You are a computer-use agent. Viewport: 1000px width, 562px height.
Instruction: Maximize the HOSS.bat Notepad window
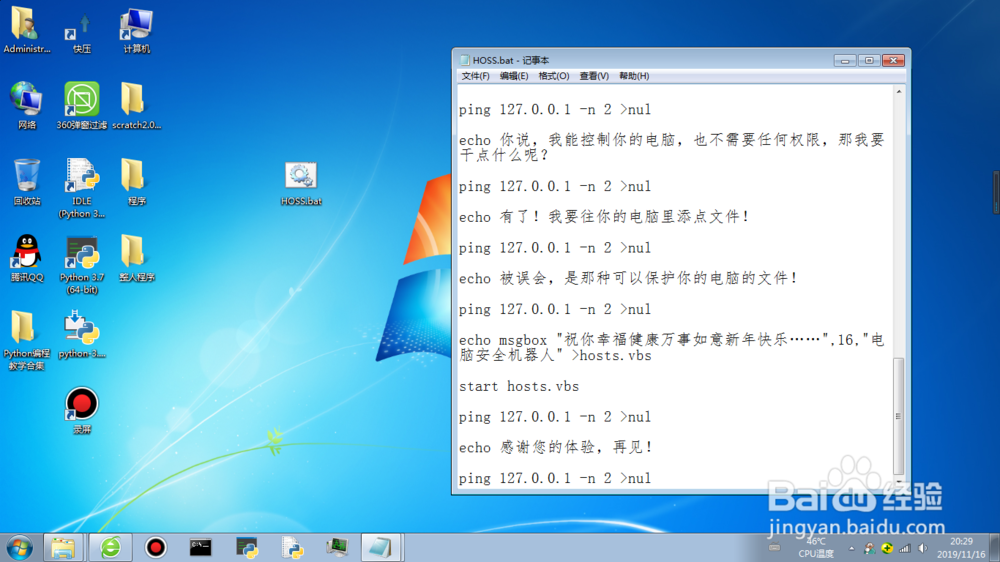point(869,61)
